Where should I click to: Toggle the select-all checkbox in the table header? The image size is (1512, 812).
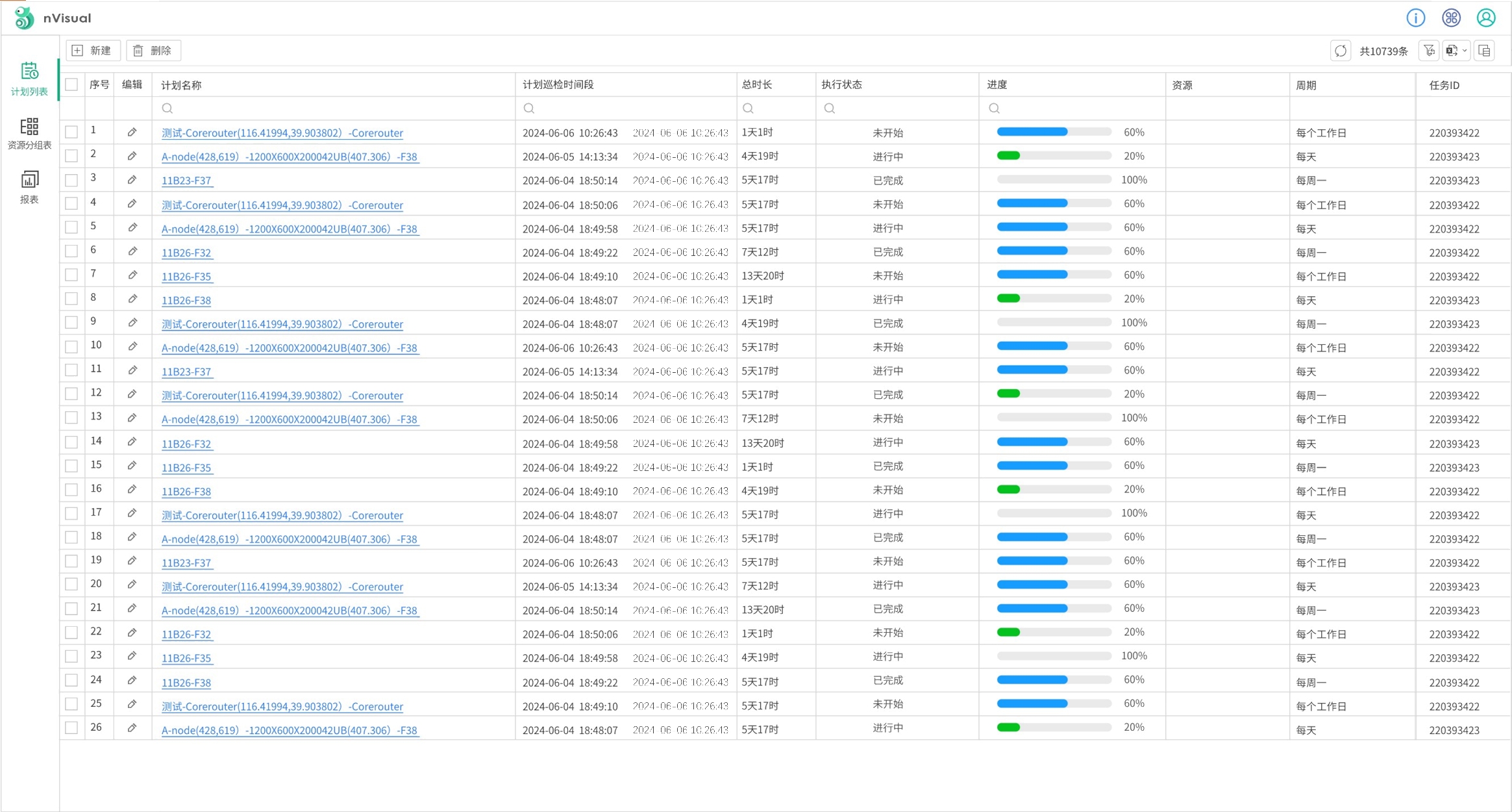point(72,84)
